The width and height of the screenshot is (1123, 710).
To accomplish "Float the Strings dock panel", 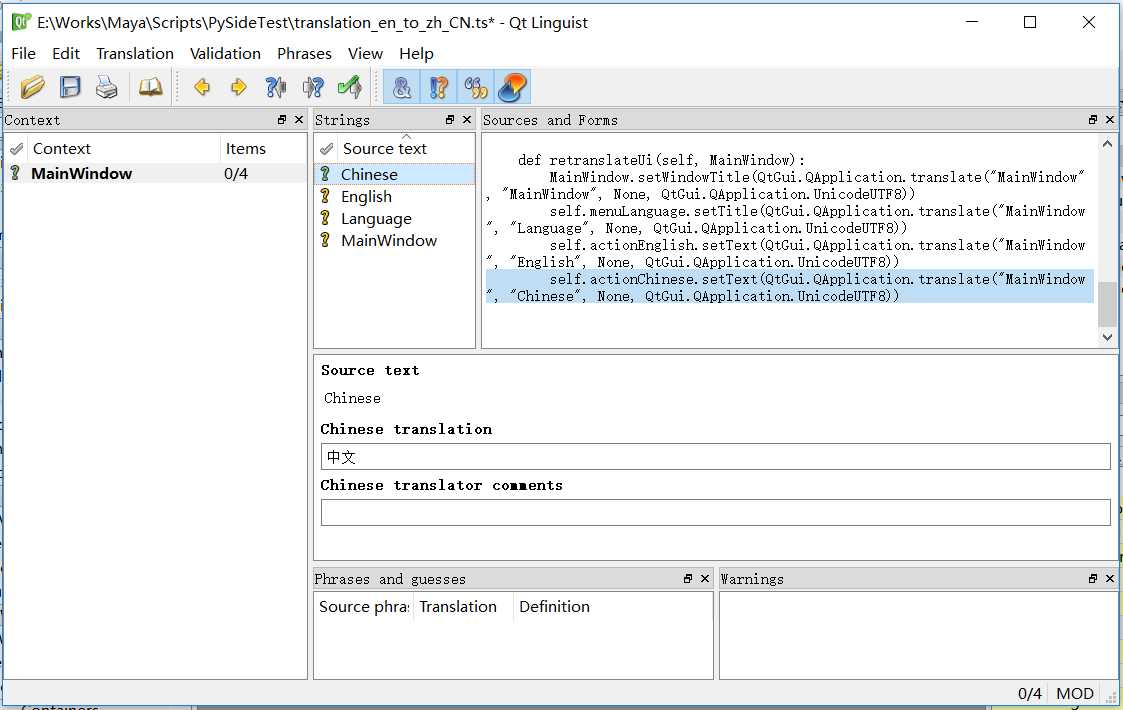I will point(450,120).
